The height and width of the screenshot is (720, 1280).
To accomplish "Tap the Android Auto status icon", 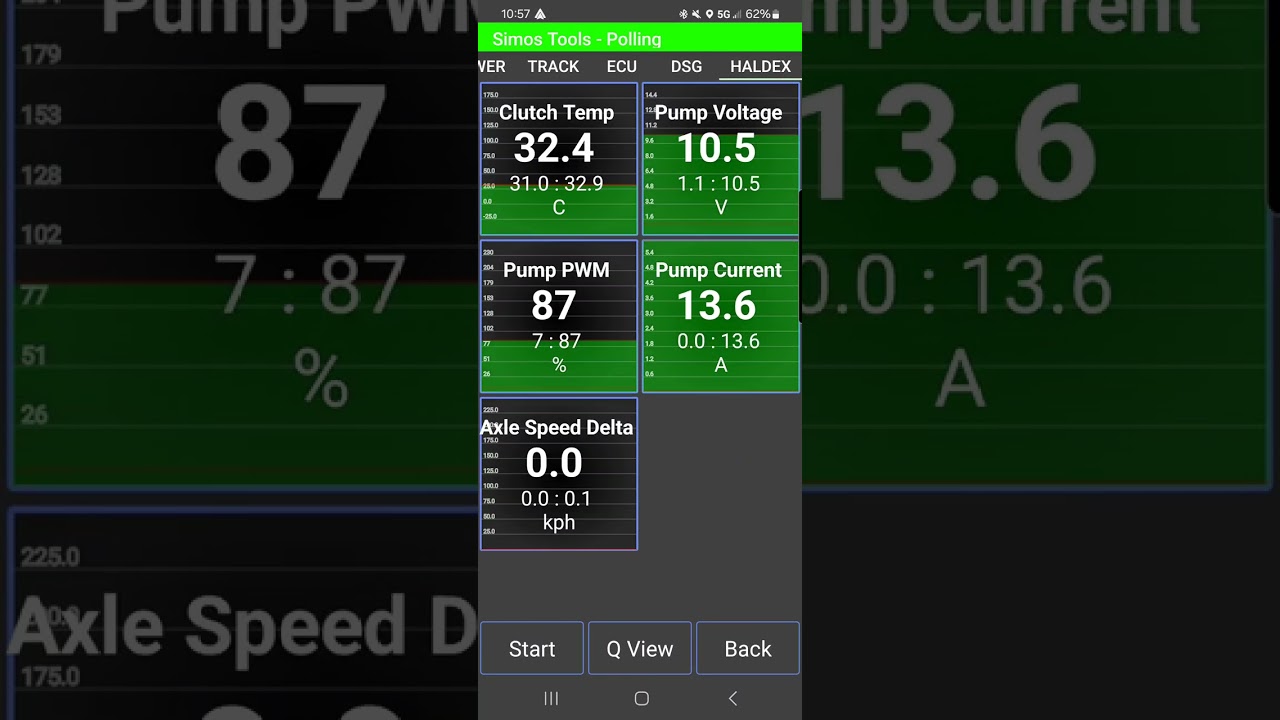I will tap(541, 14).
